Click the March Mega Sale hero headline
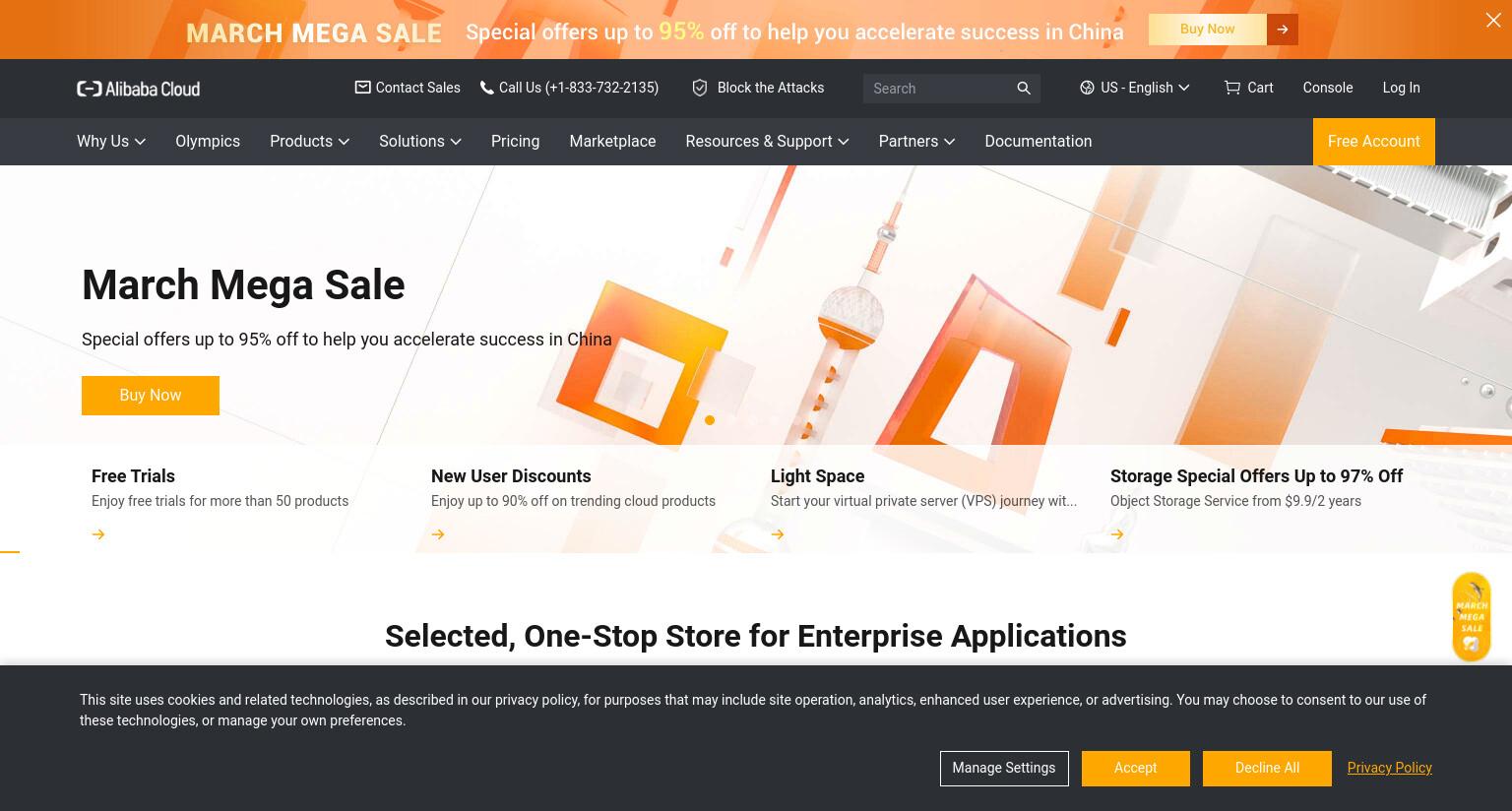 point(243,285)
